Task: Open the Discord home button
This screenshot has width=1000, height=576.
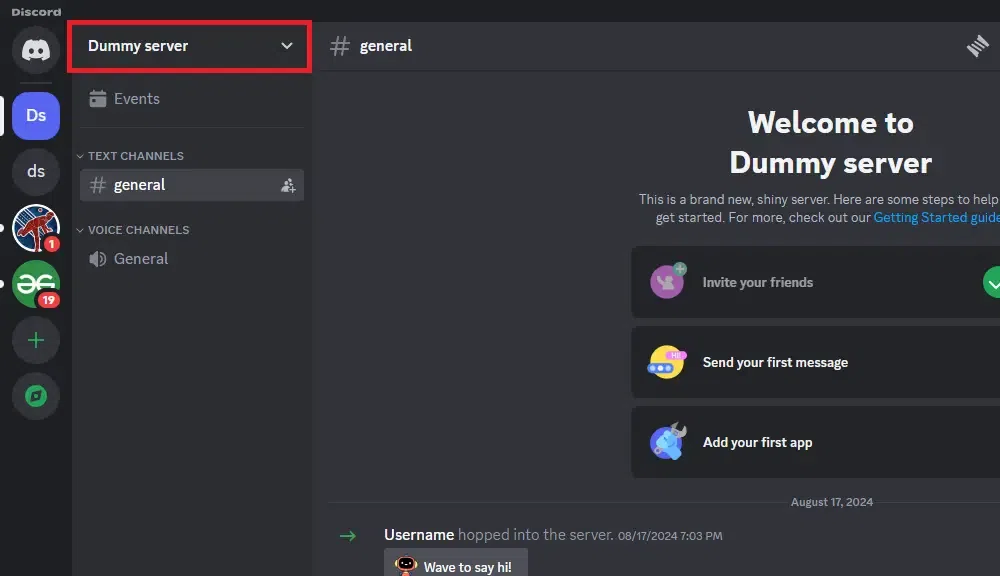Action: 36,50
